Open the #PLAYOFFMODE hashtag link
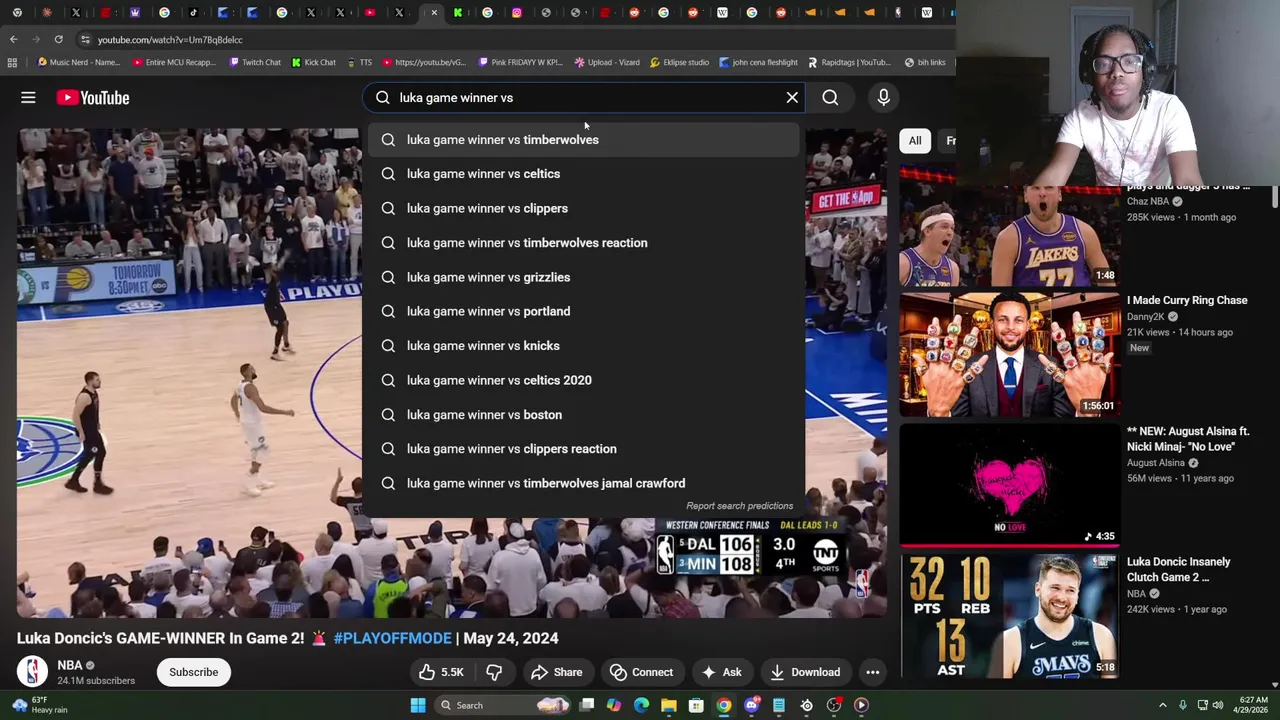The height and width of the screenshot is (720, 1280). pyautogui.click(x=392, y=638)
